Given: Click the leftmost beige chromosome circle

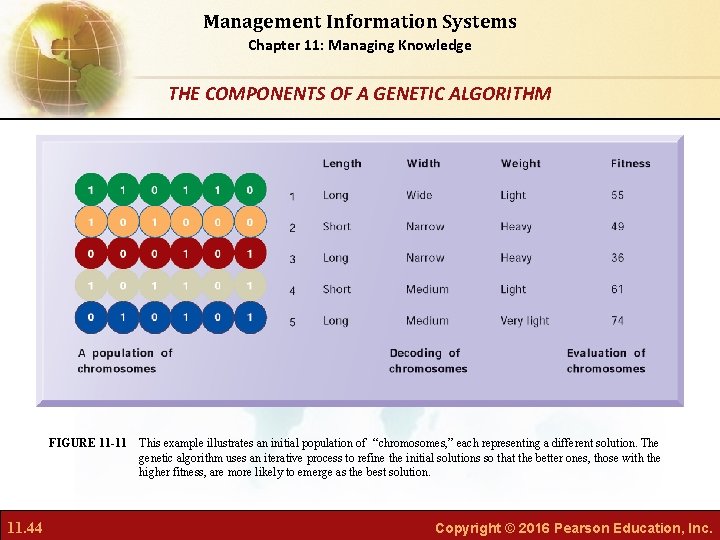Looking at the screenshot, I should pyautogui.click(x=91, y=285).
